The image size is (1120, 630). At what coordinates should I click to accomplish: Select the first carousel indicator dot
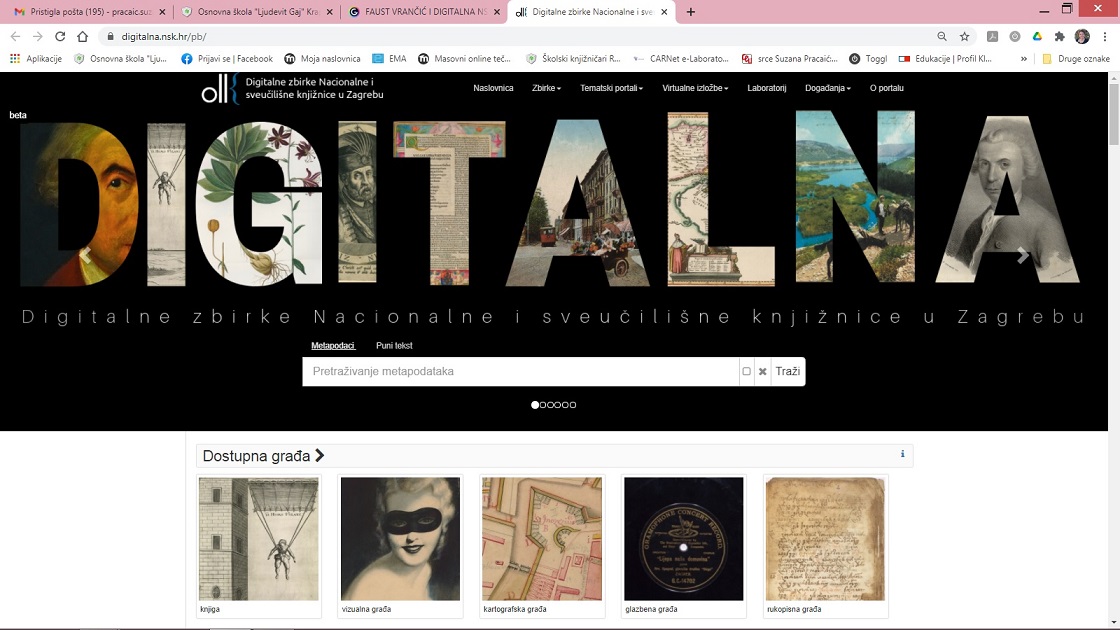coord(535,405)
